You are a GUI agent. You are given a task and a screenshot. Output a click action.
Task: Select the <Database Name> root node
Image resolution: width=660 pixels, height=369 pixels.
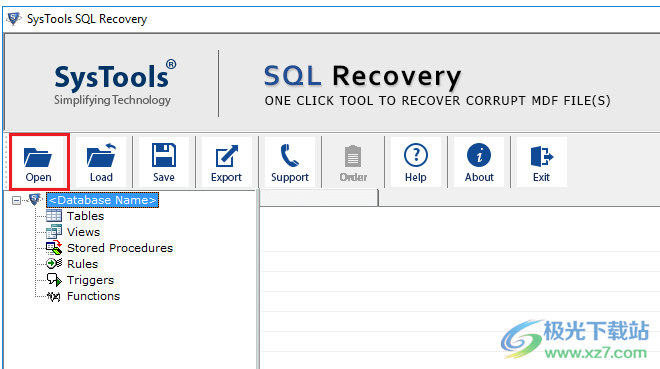pos(102,200)
